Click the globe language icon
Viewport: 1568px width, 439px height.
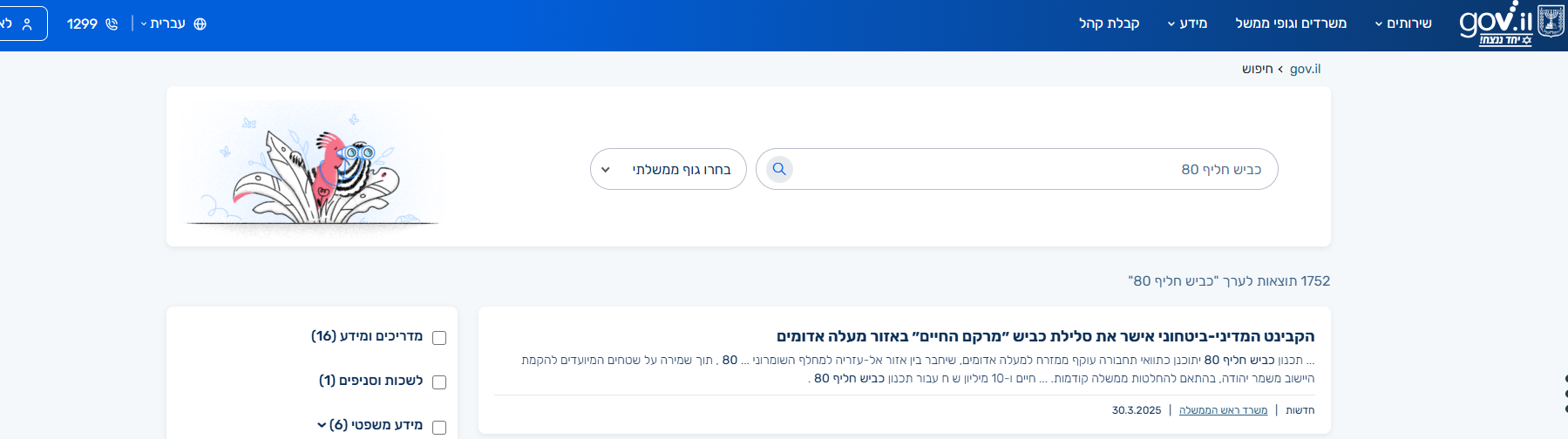coord(200,24)
